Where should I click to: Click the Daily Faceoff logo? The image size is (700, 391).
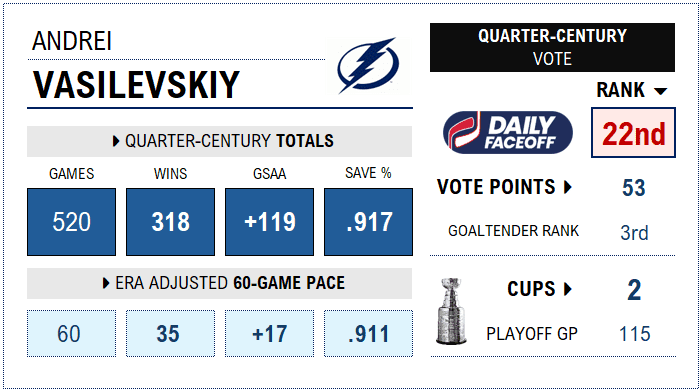click(x=508, y=133)
